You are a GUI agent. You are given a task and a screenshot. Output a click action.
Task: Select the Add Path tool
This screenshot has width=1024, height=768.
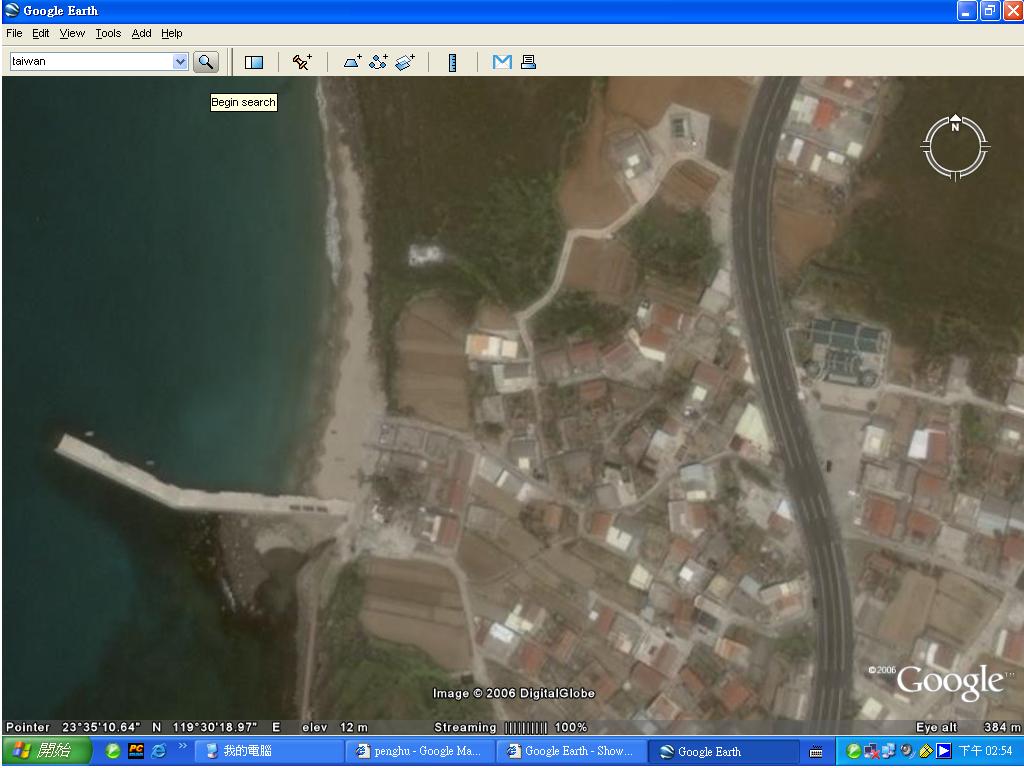coord(378,62)
